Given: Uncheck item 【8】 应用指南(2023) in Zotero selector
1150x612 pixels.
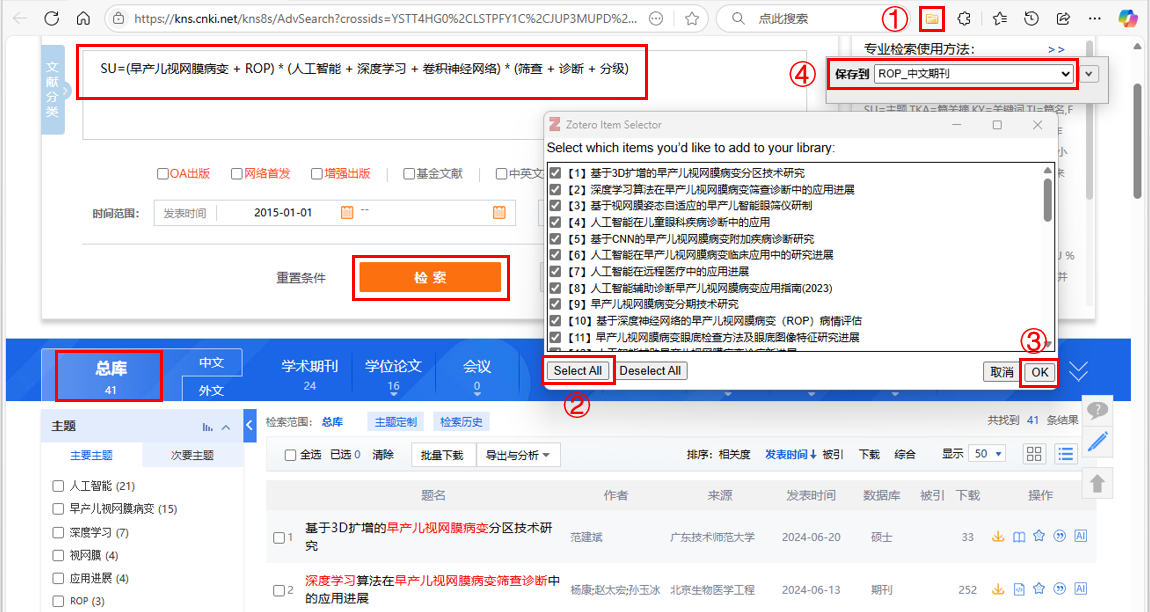Looking at the screenshot, I should click(555, 288).
